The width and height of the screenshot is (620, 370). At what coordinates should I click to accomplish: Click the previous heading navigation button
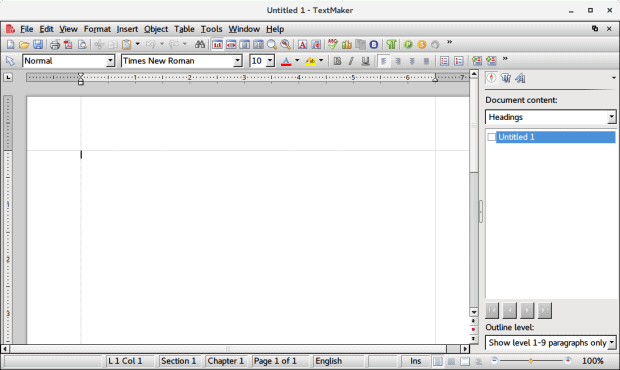coord(510,310)
